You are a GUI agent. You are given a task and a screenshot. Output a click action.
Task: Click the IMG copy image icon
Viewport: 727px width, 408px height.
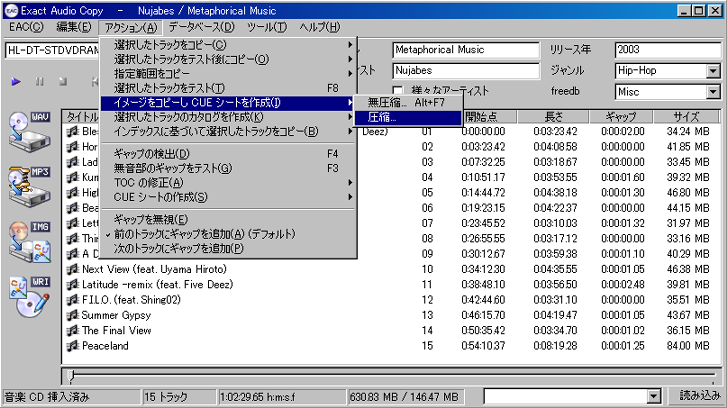click(x=30, y=242)
